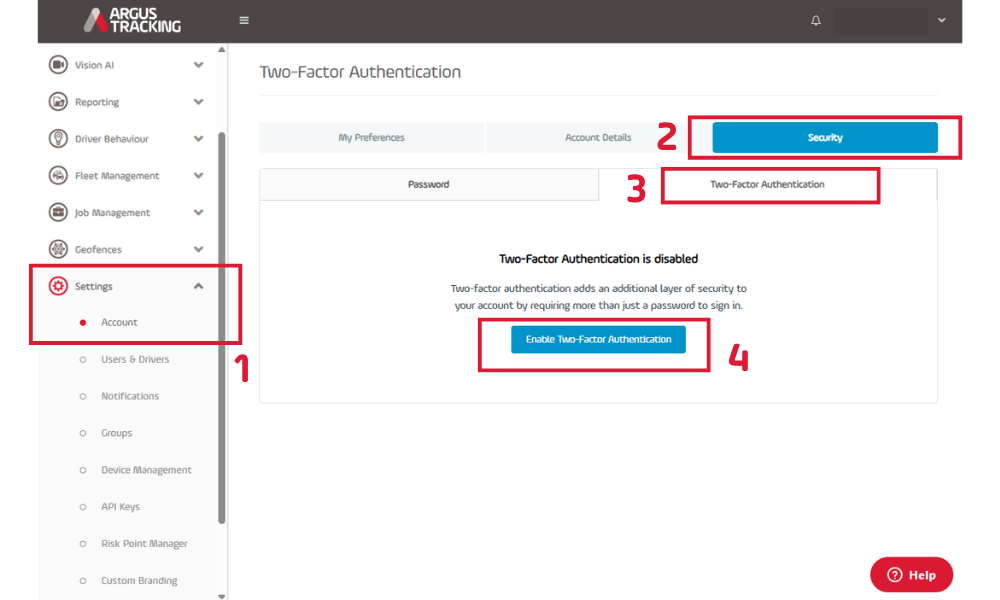Viewport: 1000px width, 600px height.
Task: Click Enable Two-Factor Authentication button
Action: point(598,339)
